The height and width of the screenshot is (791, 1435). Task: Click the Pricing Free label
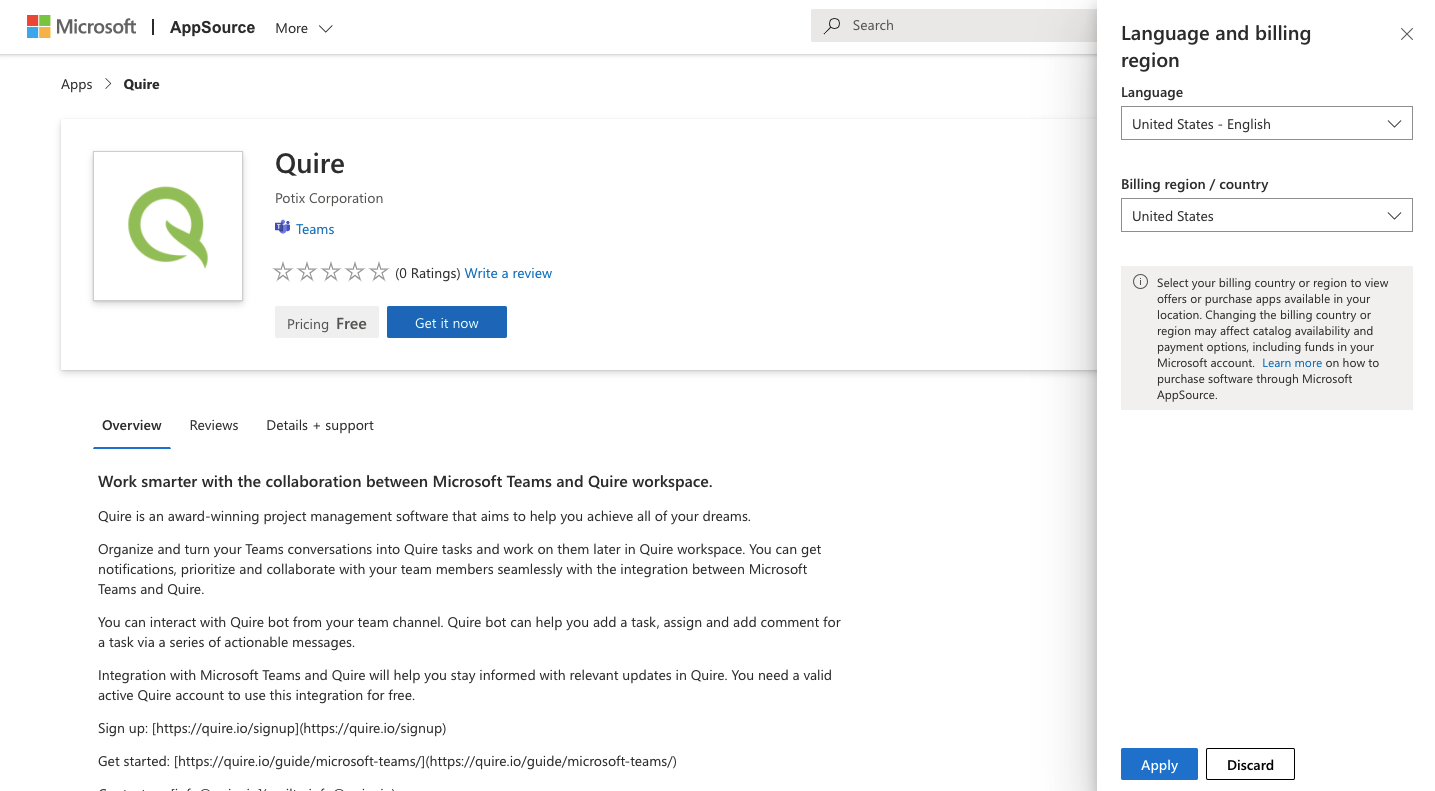tap(327, 323)
